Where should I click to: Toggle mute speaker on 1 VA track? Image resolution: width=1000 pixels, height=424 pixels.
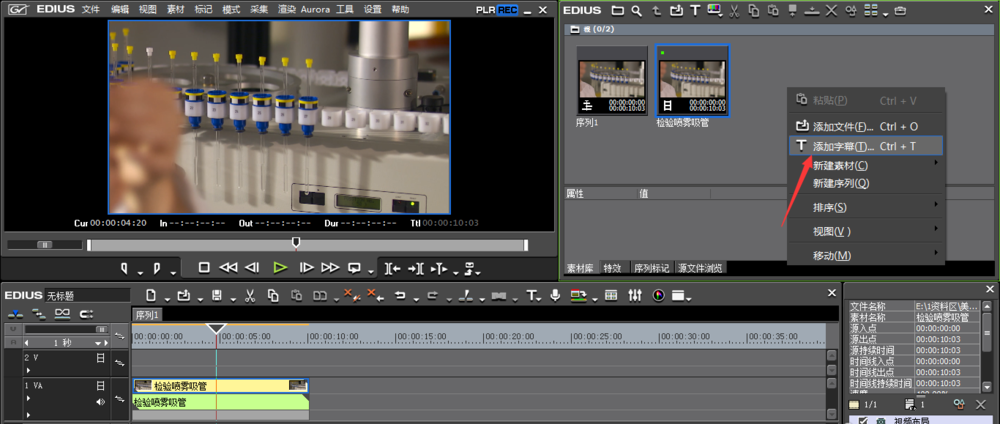tap(100, 402)
